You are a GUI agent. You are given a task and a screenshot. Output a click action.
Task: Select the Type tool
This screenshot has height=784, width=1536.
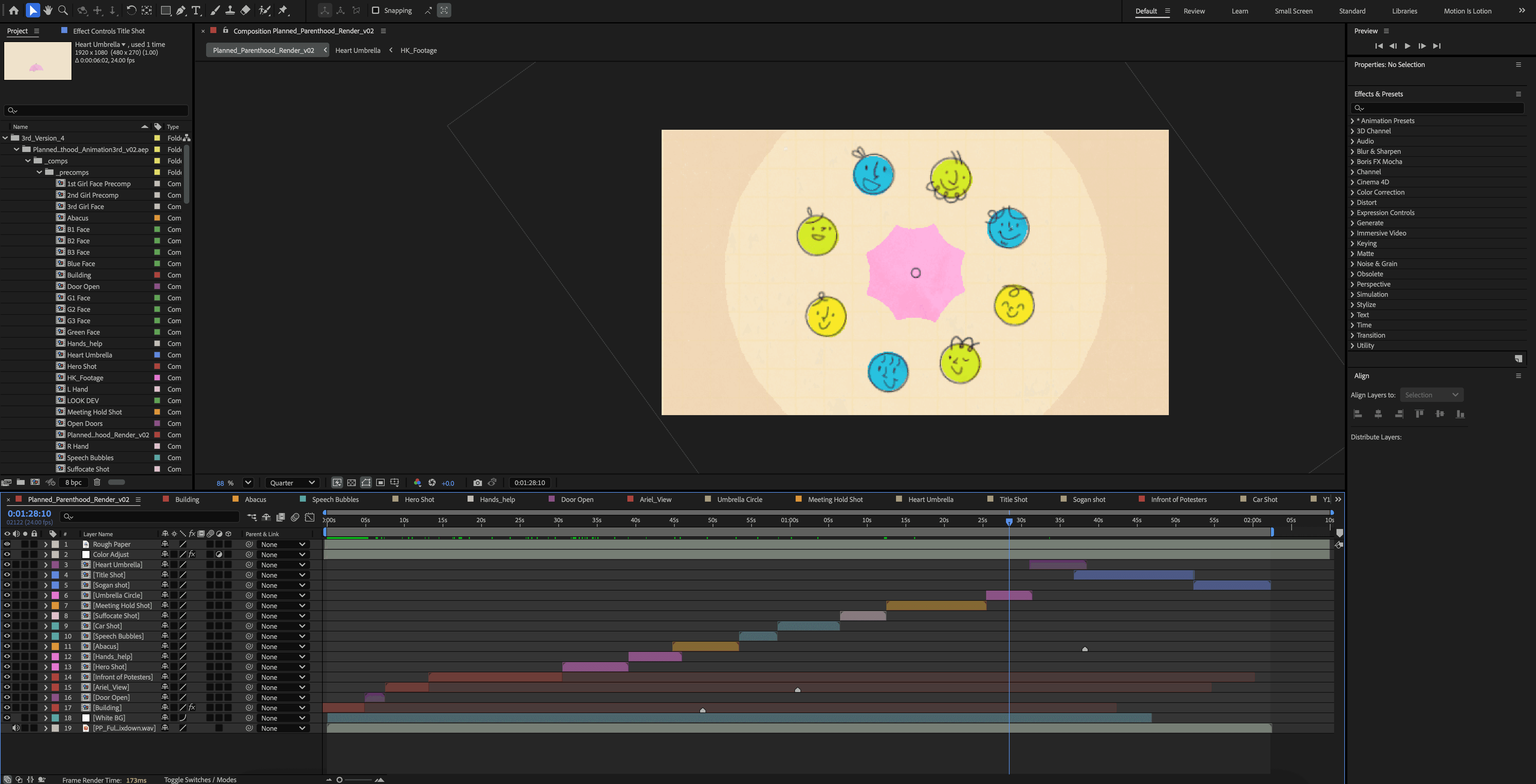point(196,10)
